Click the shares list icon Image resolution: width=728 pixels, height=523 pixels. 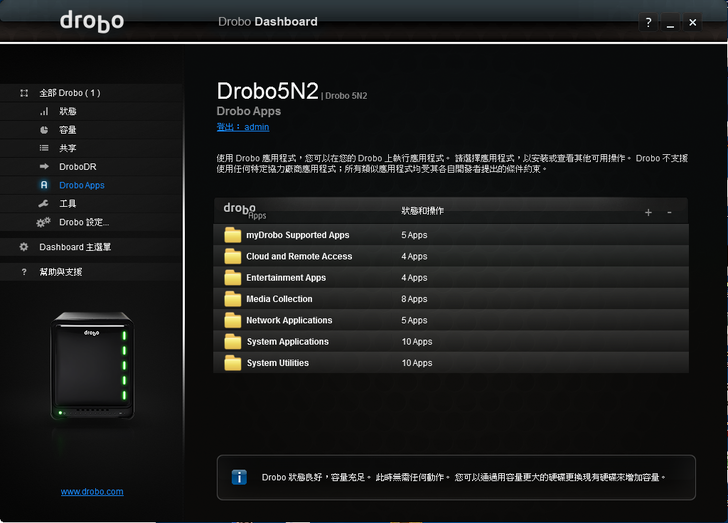click(x=44, y=148)
